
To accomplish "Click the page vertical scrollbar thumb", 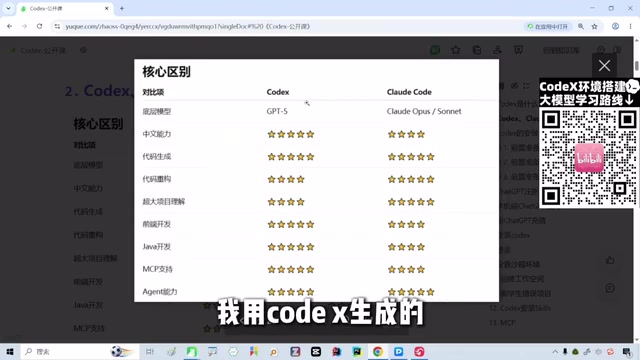I will [636, 65].
